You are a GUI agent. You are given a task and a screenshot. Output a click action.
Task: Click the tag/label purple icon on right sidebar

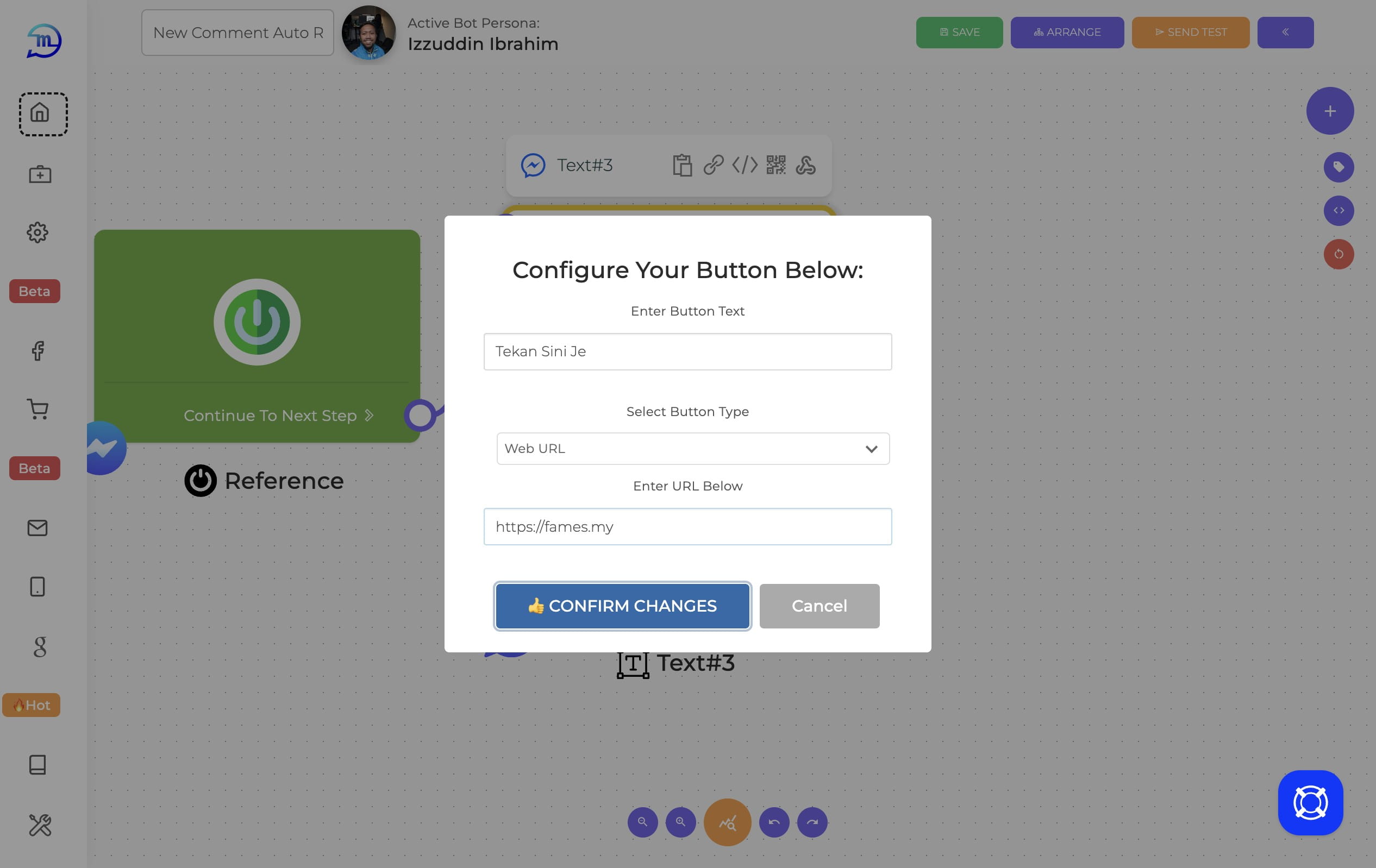1338,166
